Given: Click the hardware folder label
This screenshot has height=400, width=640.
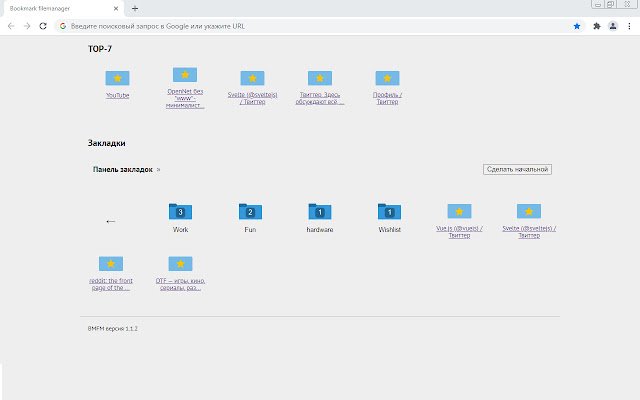Looking at the screenshot, I should point(320,229).
